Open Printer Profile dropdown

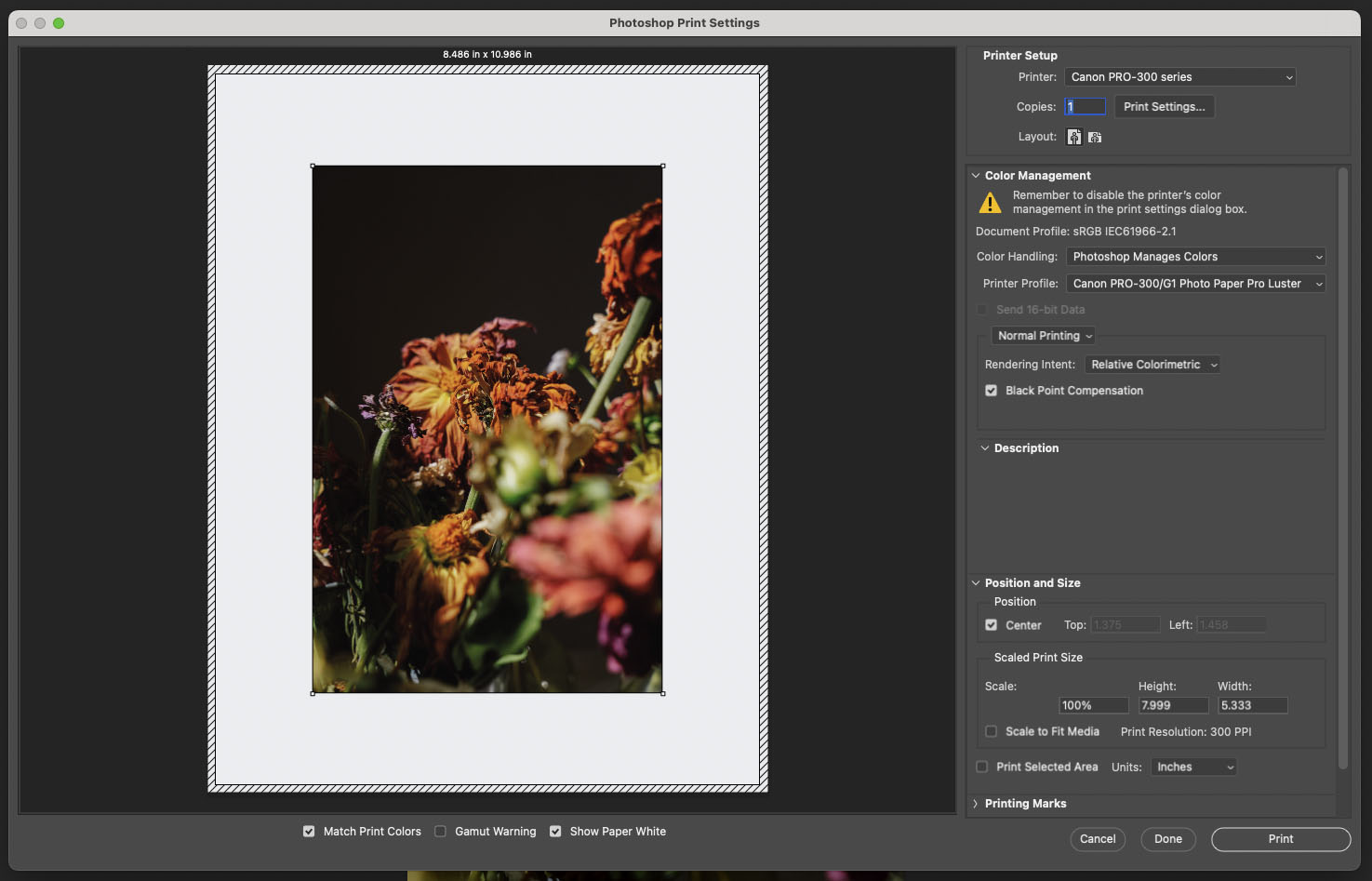(1196, 284)
